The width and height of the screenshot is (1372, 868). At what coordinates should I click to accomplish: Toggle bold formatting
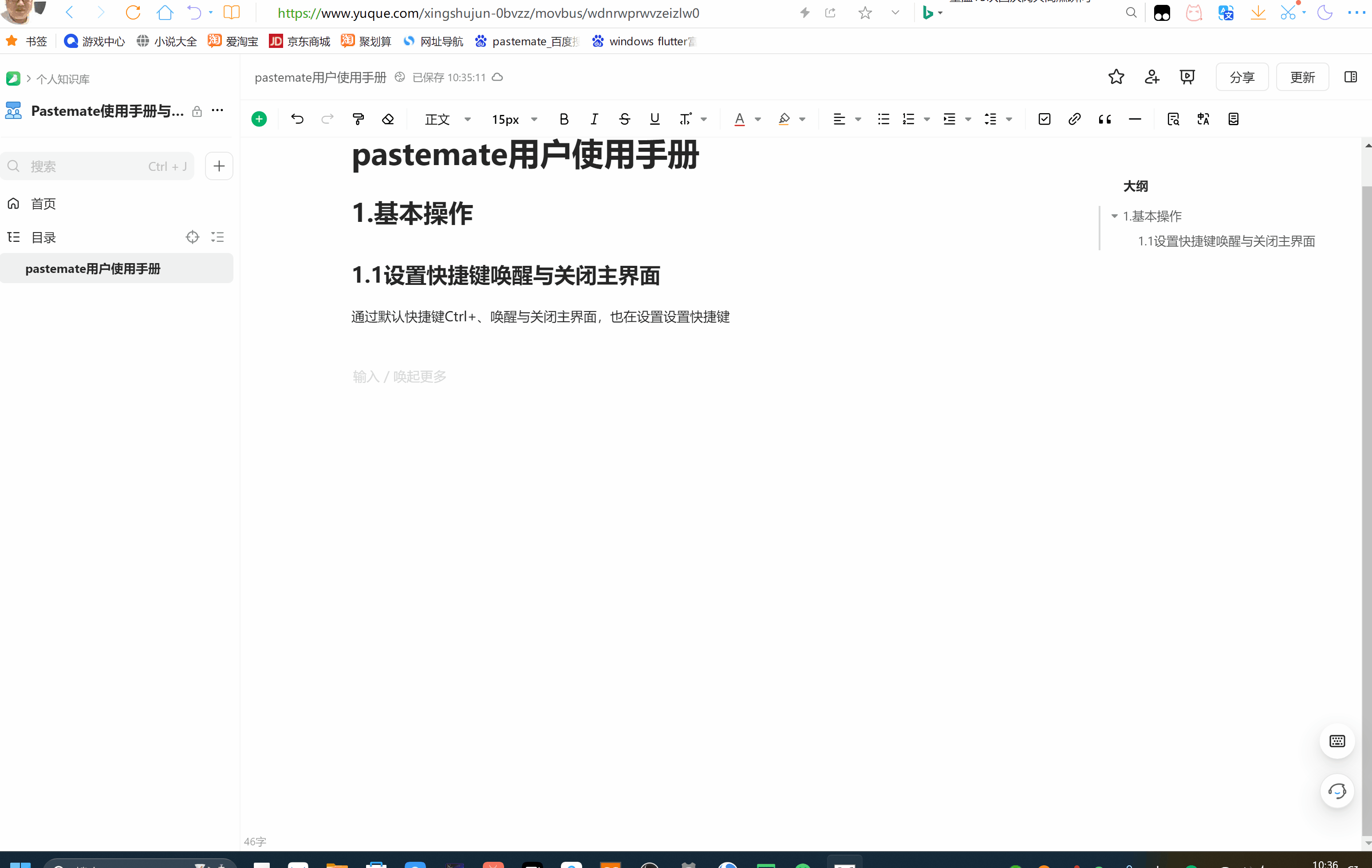(564, 119)
